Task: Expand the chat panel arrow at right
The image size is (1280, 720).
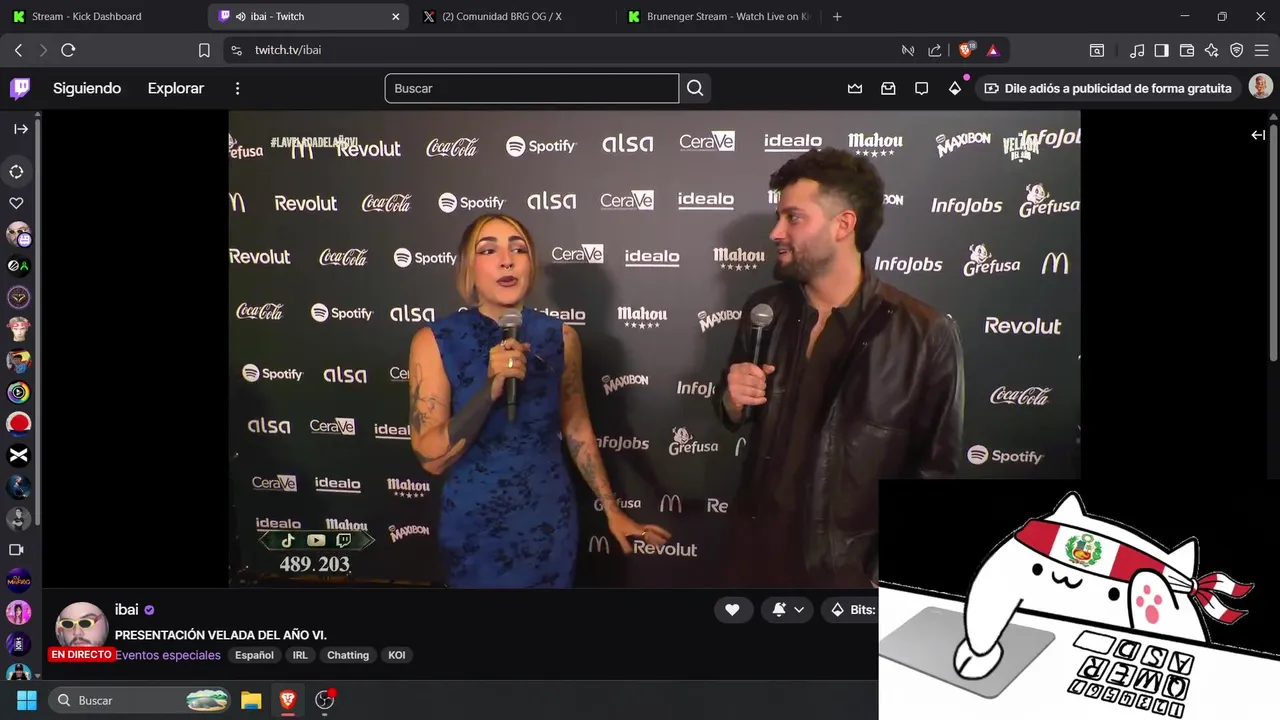Action: [1258, 135]
